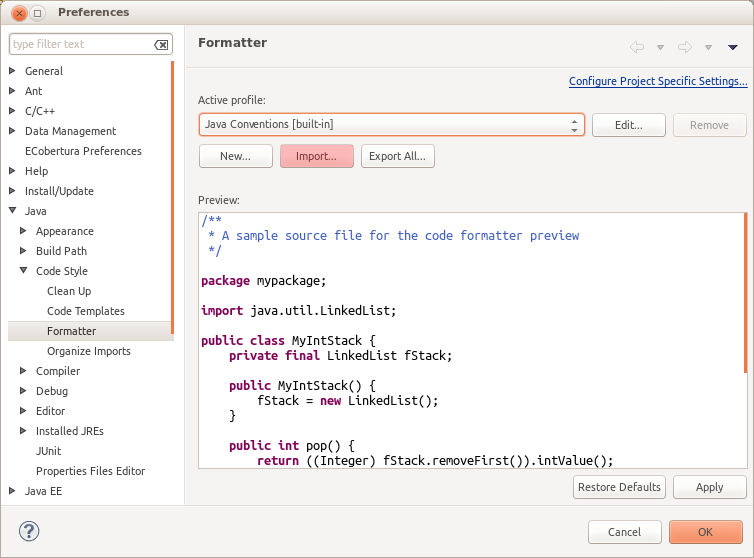Select the Data Management label
The width and height of the screenshot is (754, 558).
70,131
